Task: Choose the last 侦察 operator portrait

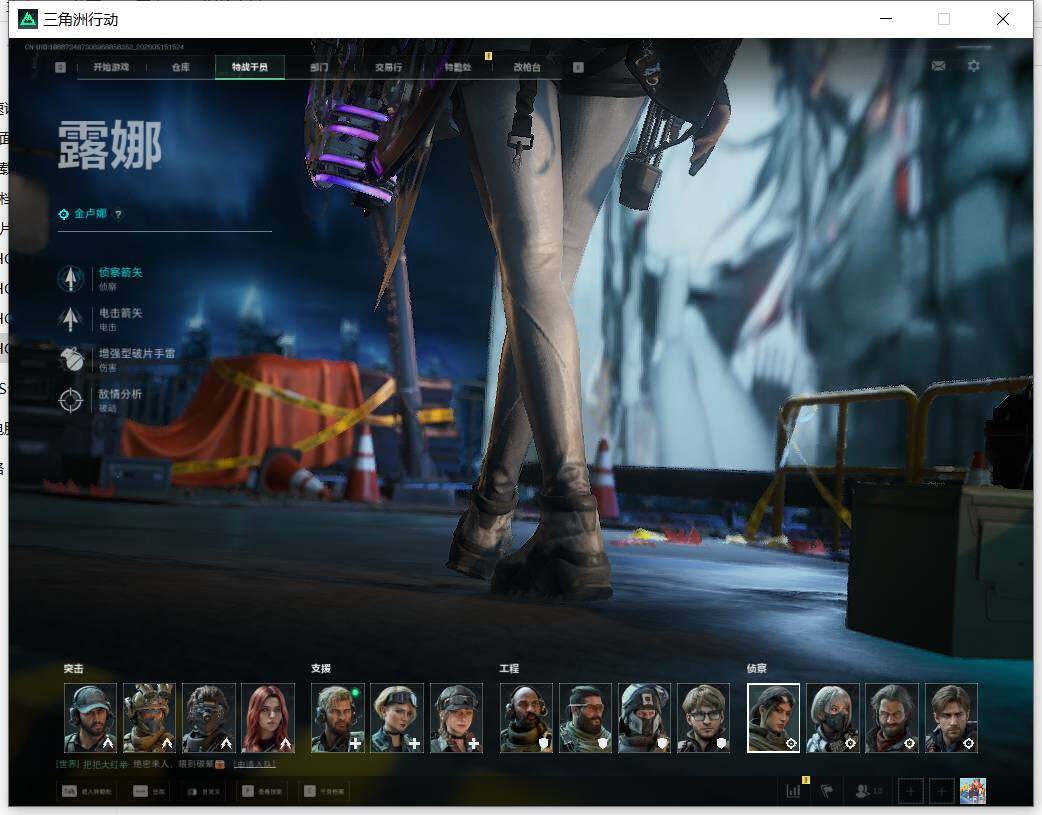Action: click(951, 718)
